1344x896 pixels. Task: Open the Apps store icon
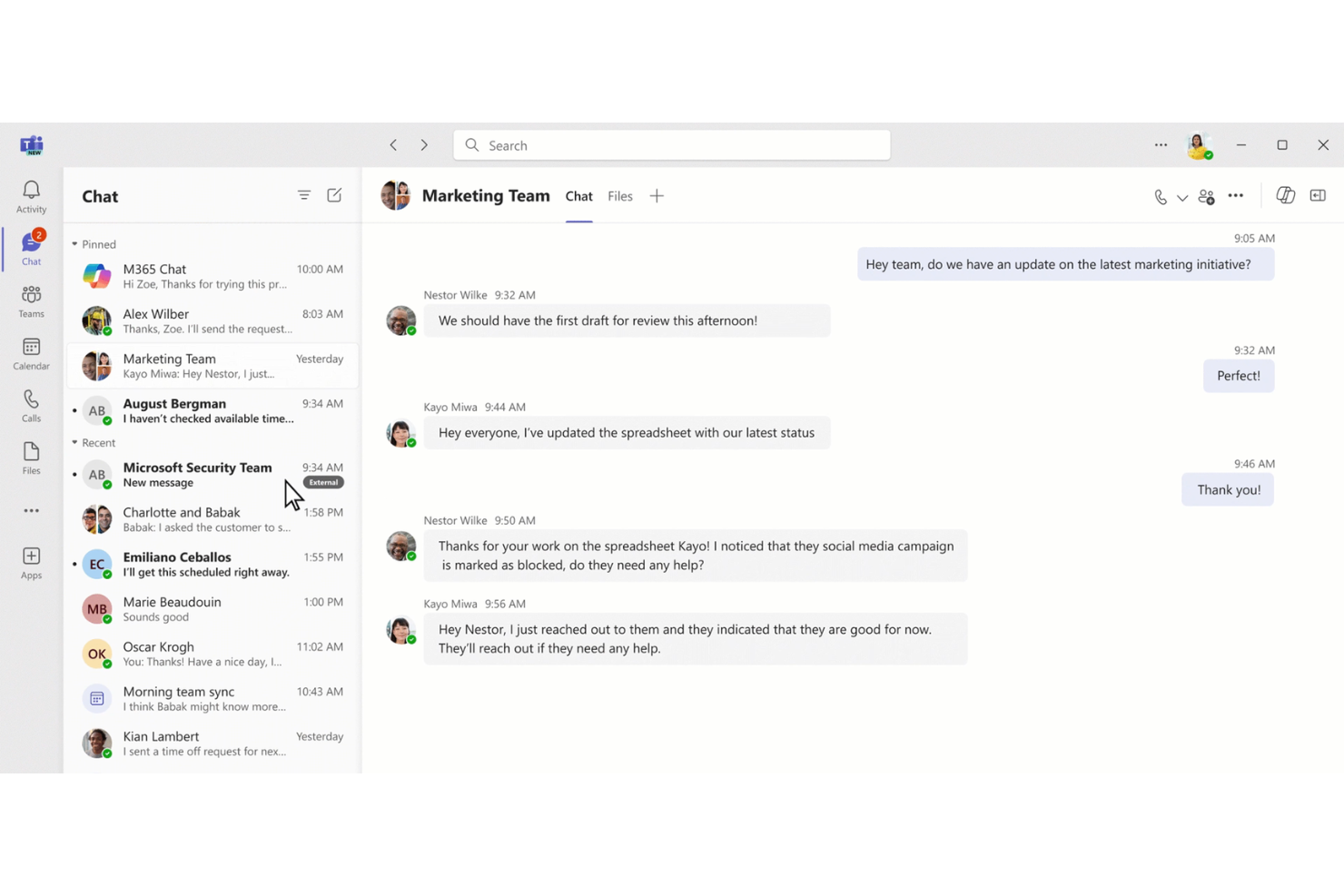pyautogui.click(x=31, y=563)
